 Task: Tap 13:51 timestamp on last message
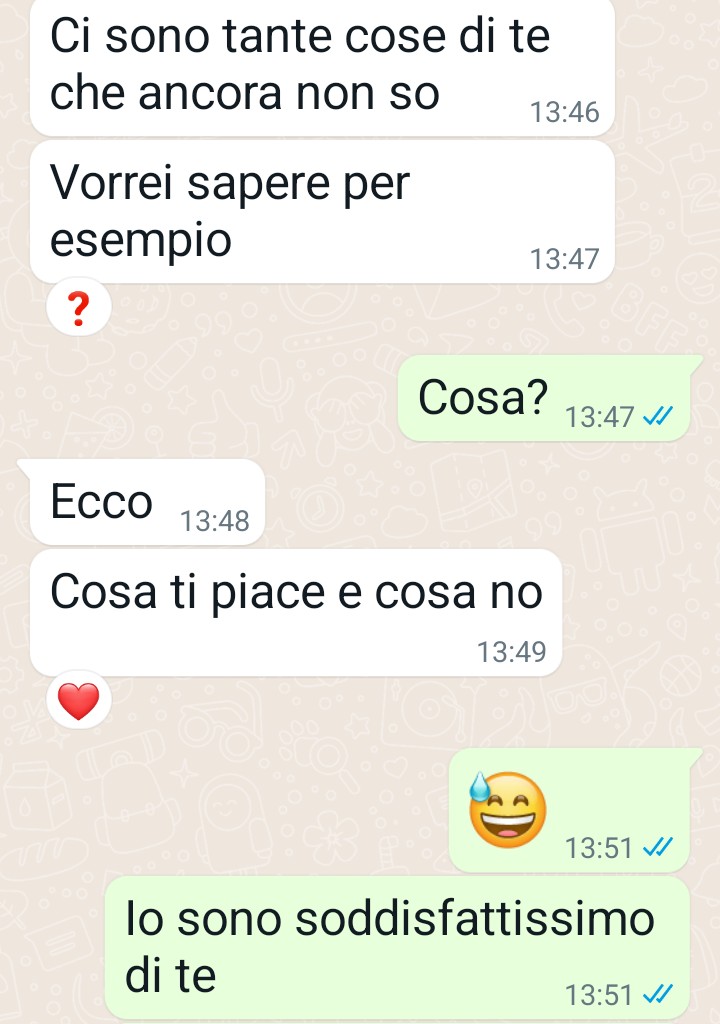pyautogui.click(x=599, y=995)
